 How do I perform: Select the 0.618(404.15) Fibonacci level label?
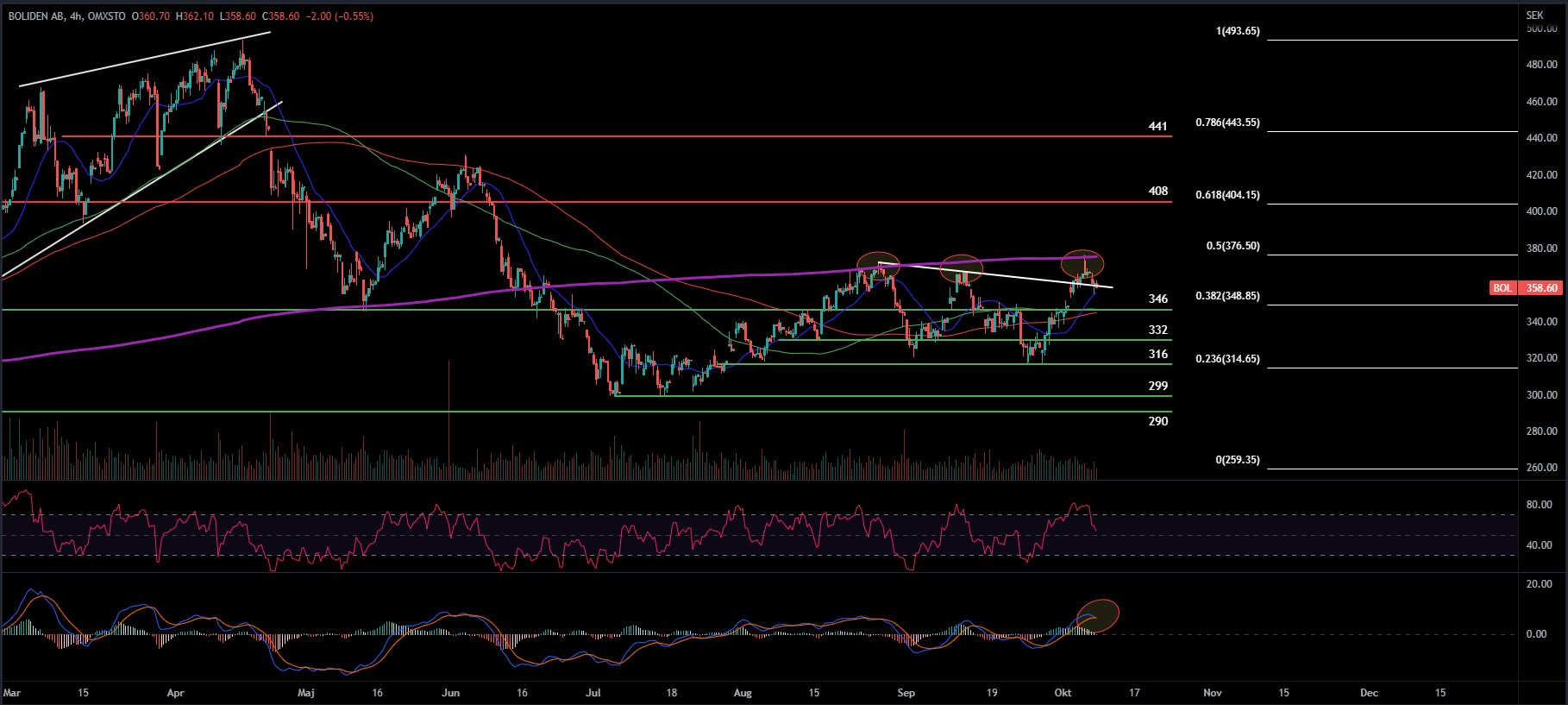tap(1227, 195)
